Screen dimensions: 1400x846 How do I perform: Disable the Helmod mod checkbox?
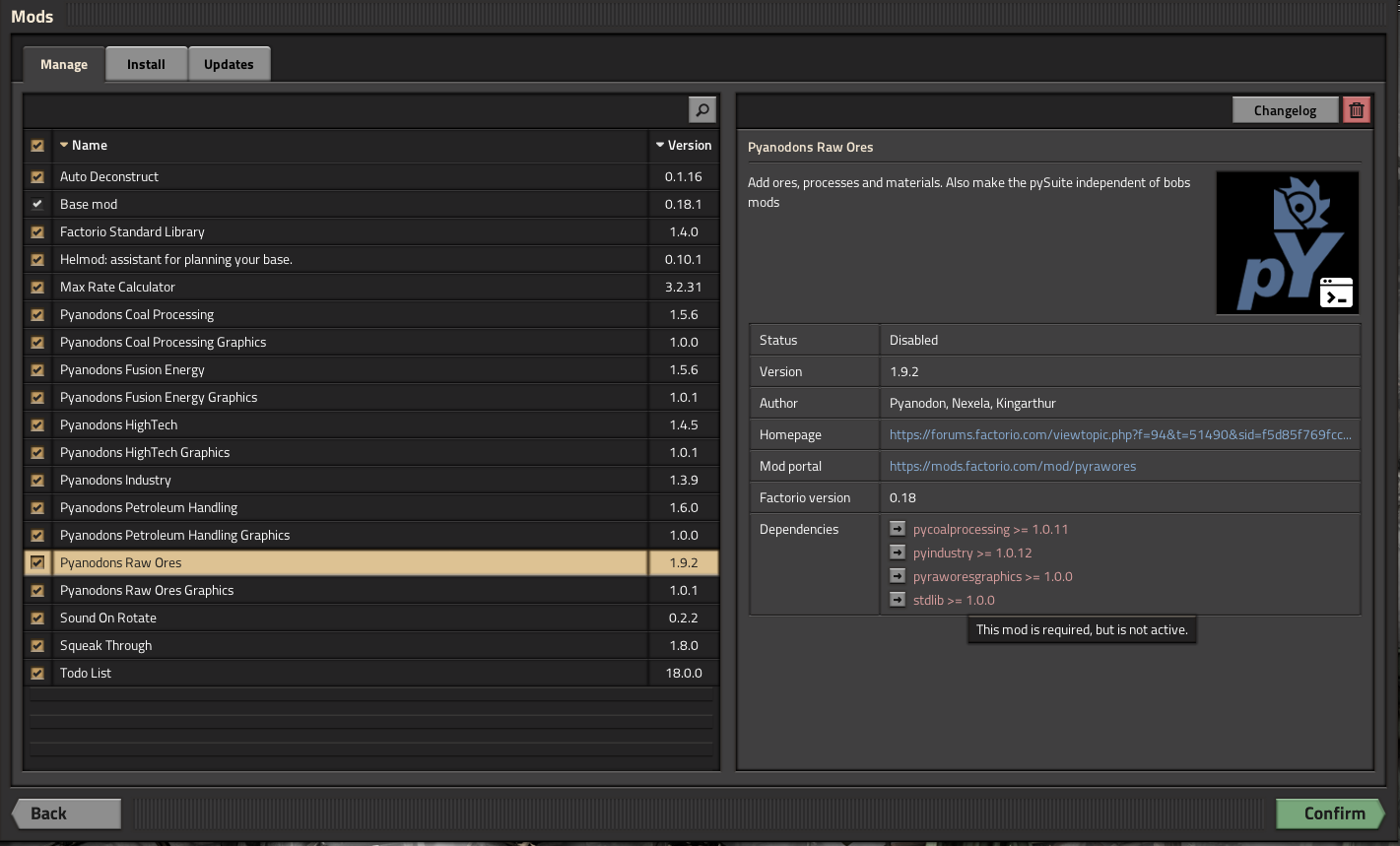pos(37,260)
